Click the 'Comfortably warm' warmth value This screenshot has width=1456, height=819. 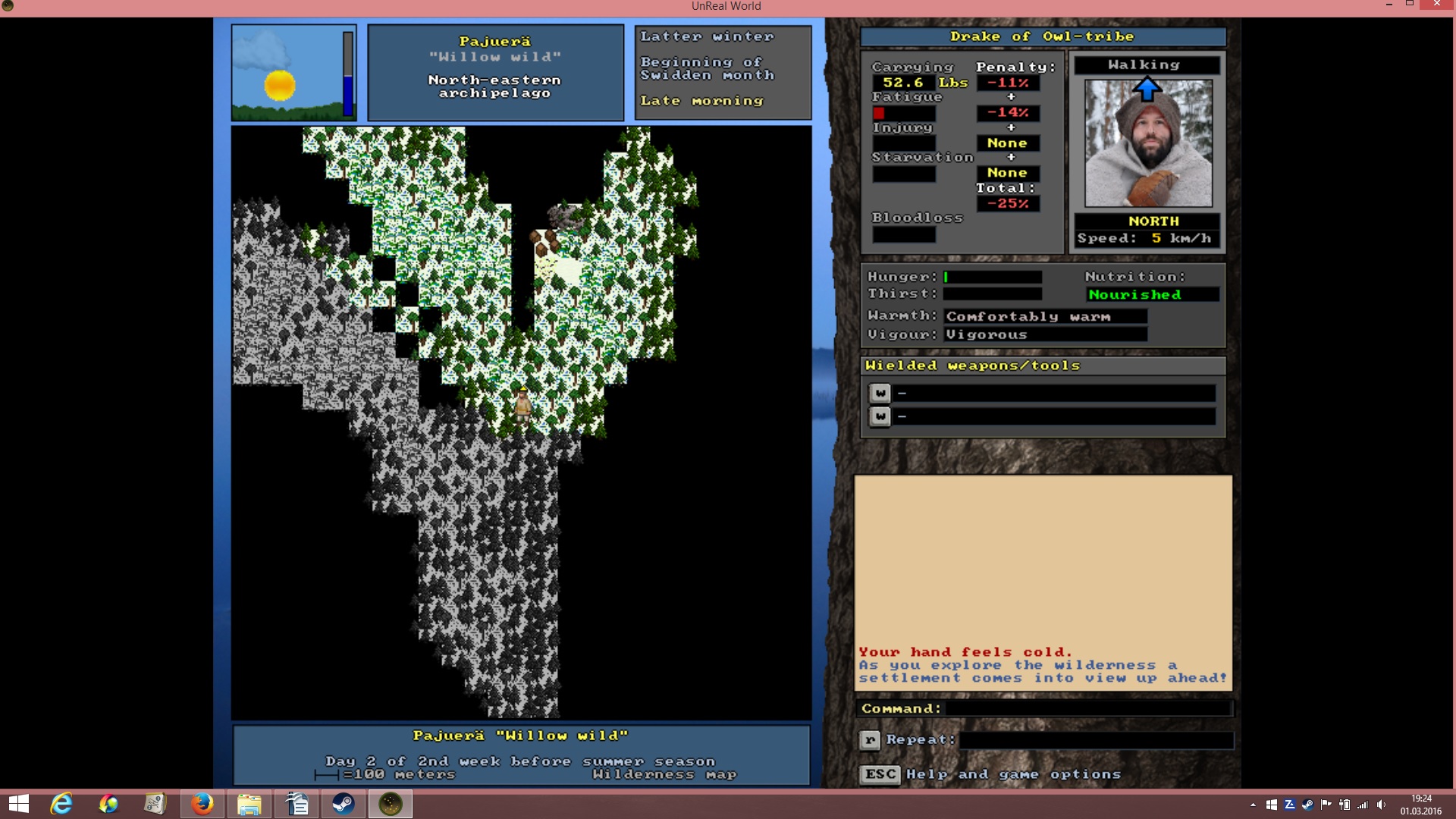coord(1028,316)
